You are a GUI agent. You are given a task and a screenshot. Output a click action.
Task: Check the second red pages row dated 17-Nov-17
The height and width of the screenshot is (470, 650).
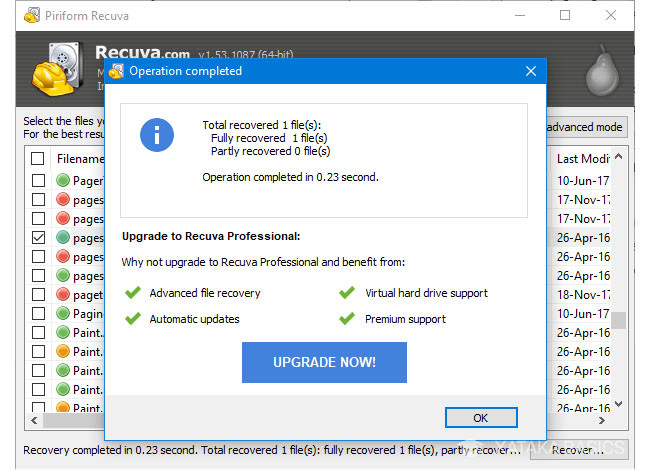39,218
